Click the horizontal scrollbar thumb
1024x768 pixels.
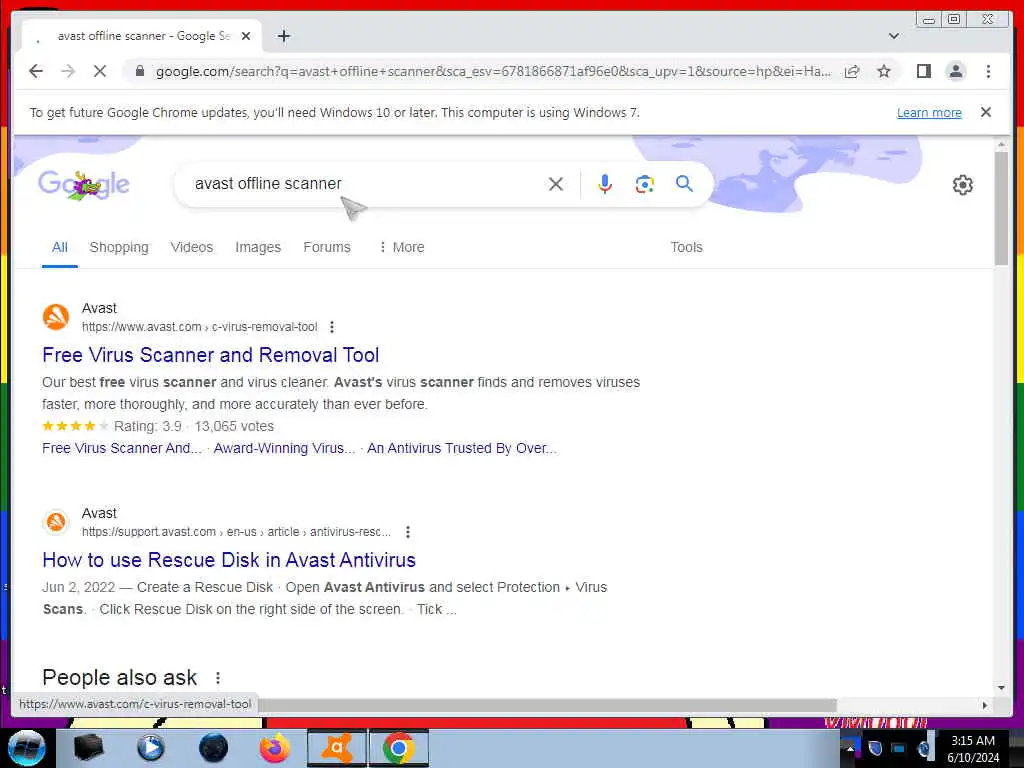[x=547, y=705]
